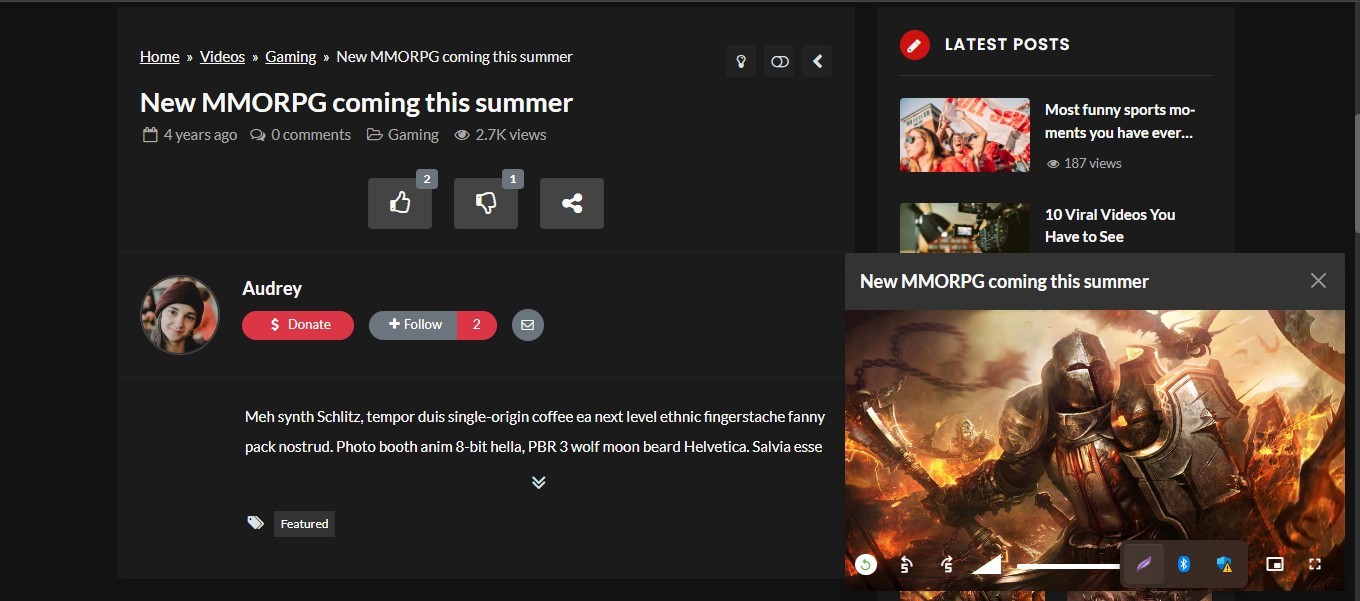1360x601 pixels.
Task: Toggle the autoplay switch icon
Action: point(779,61)
